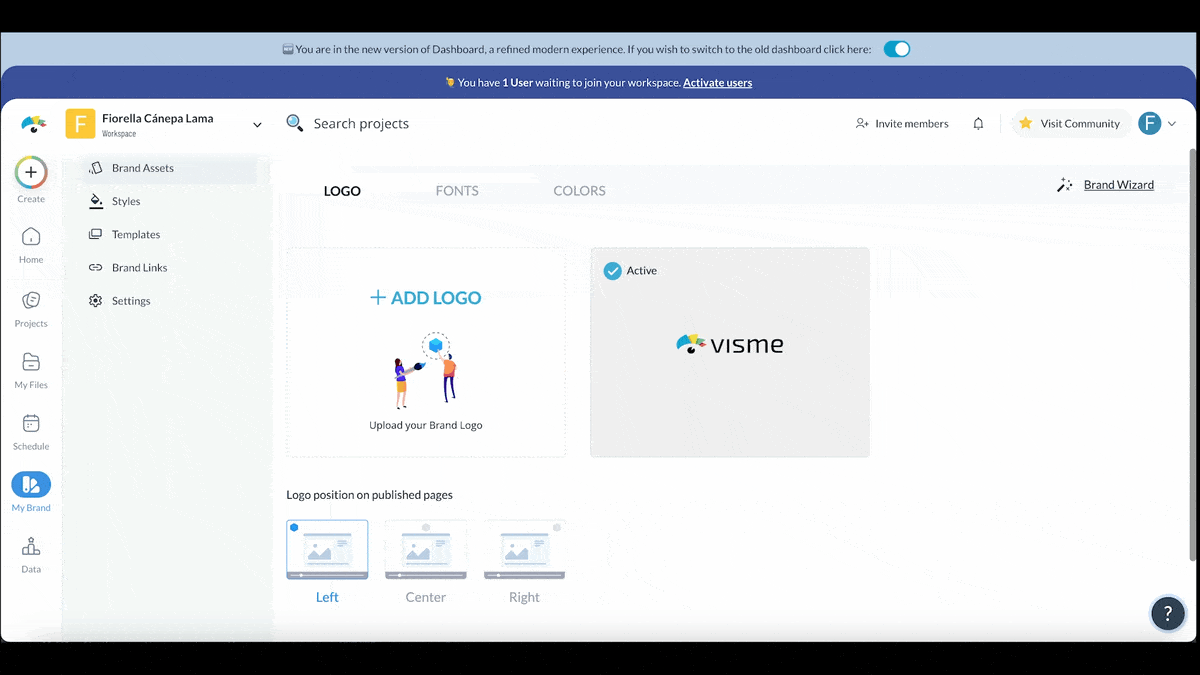Open the COLORS tab
Viewport: 1200px width, 675px height.
pos(579,190)
